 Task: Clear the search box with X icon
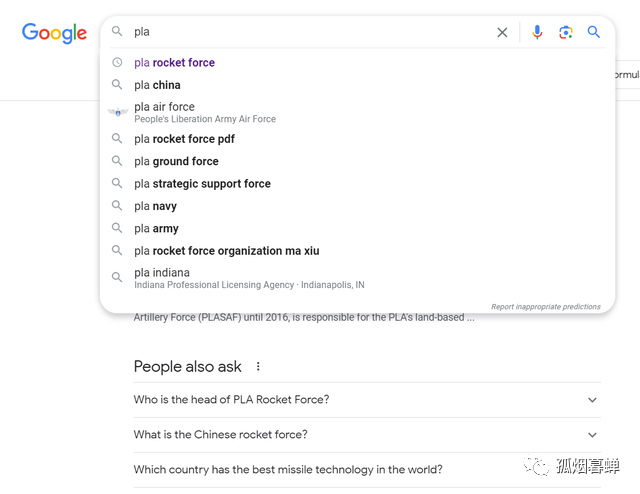pos(502,32)
